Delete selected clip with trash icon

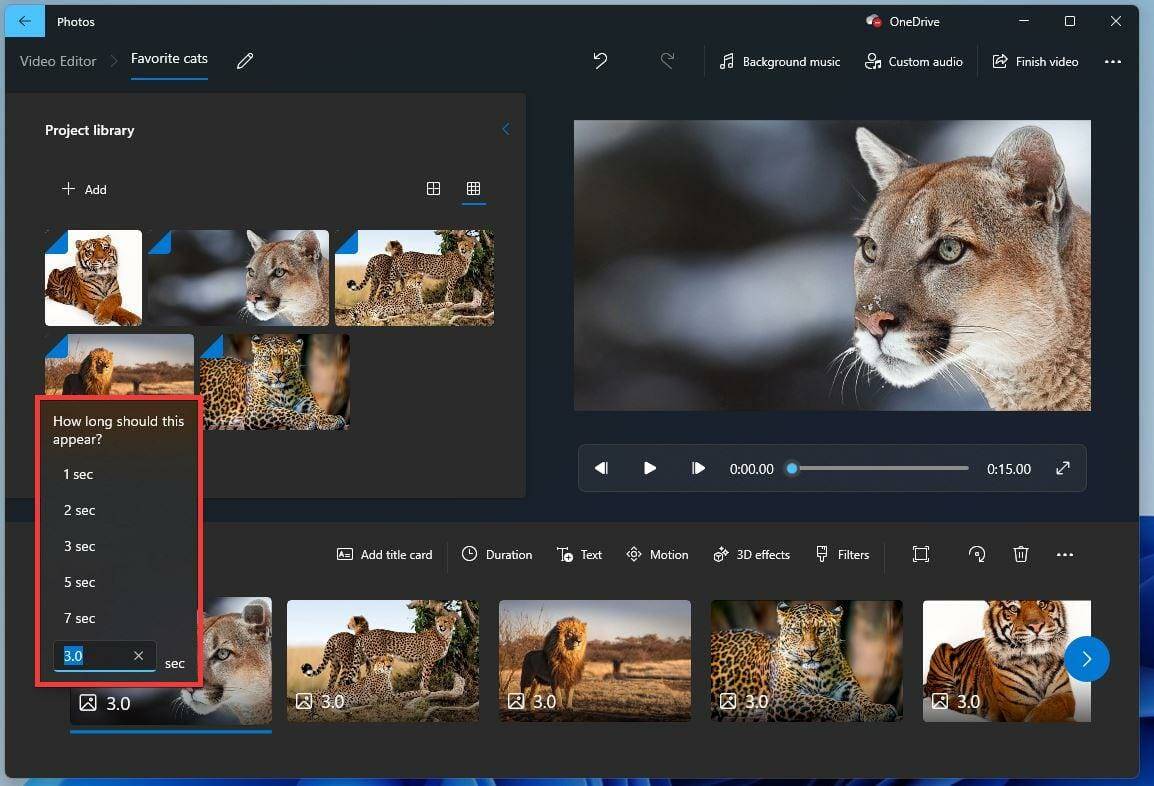point(1020,554)
